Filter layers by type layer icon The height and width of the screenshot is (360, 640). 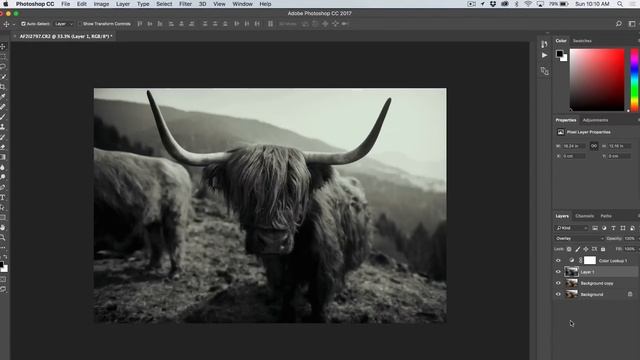613,228
